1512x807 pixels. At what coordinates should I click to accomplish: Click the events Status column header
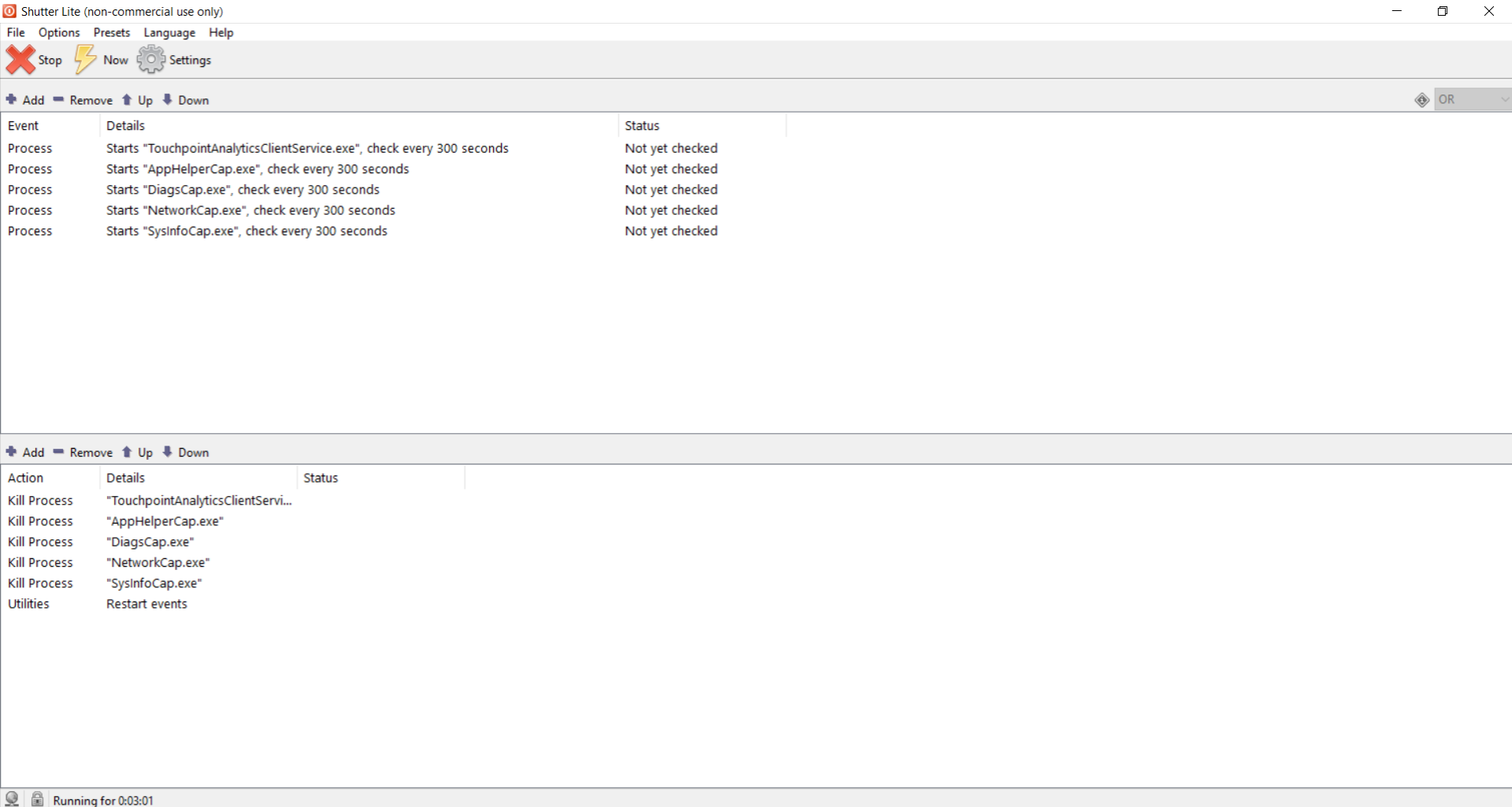702,126
